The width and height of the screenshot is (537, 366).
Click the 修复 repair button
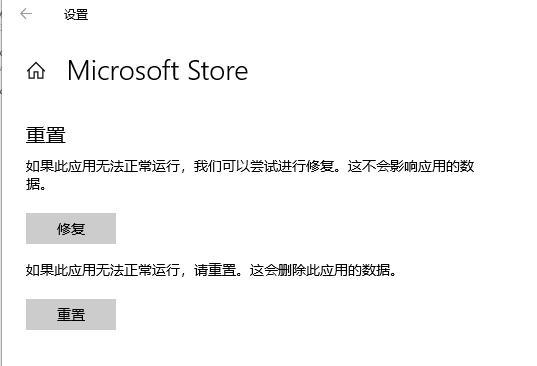click(x=71, y=228)
